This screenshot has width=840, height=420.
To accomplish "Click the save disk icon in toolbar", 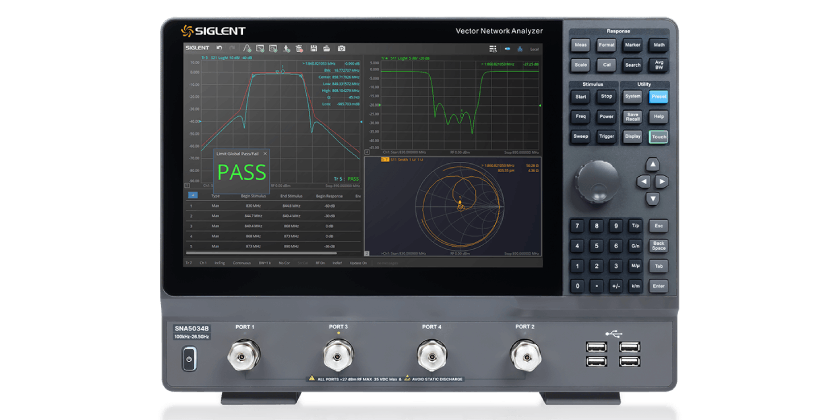I will point(313,47).
